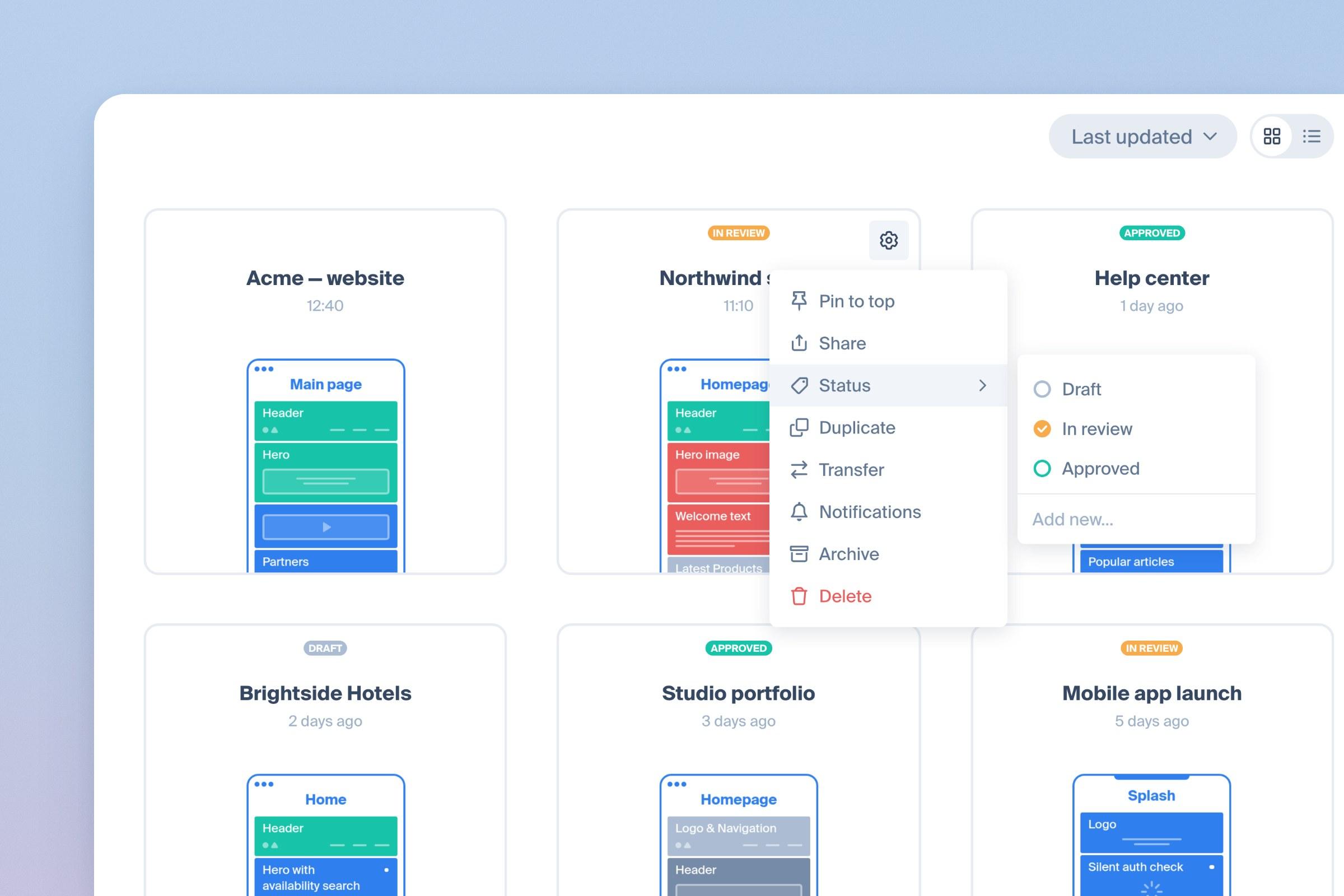Viewport: 1344px width, 896px height.
Task: Click Hero with availability search block
Action: pyautogui.click(x=326, y=877)
